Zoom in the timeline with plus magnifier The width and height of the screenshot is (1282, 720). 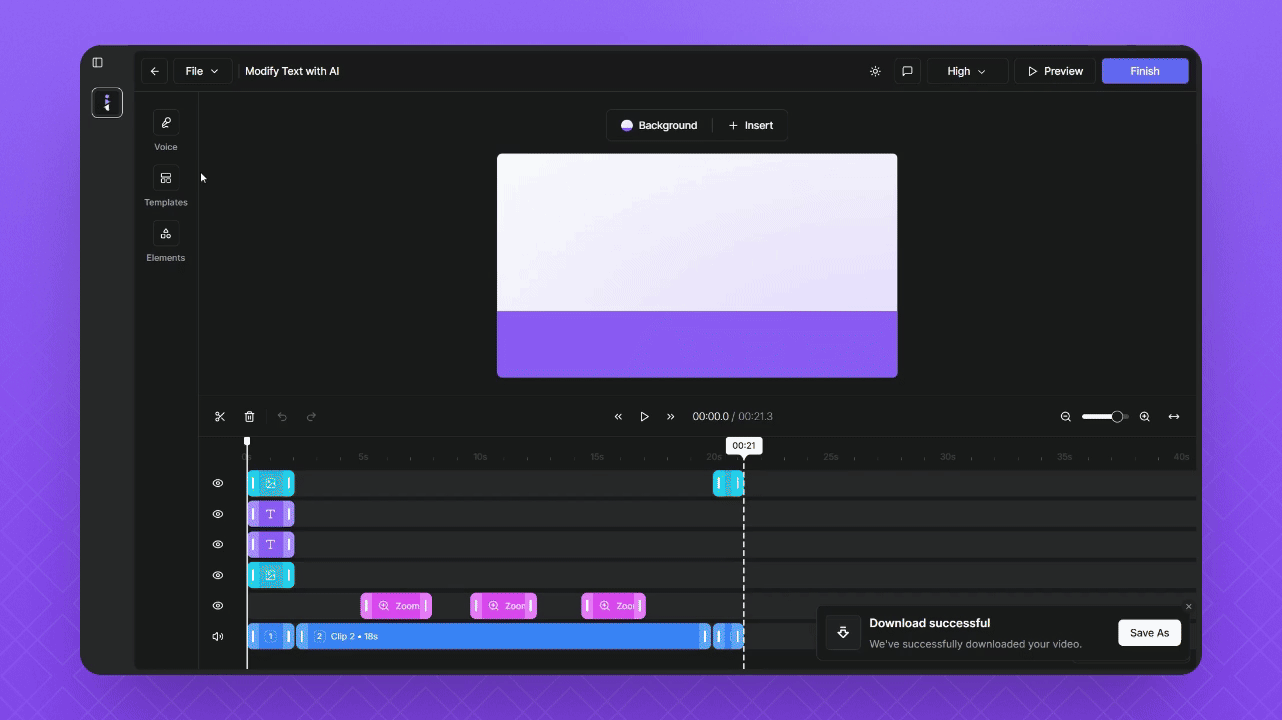(x=1145, y=417)
